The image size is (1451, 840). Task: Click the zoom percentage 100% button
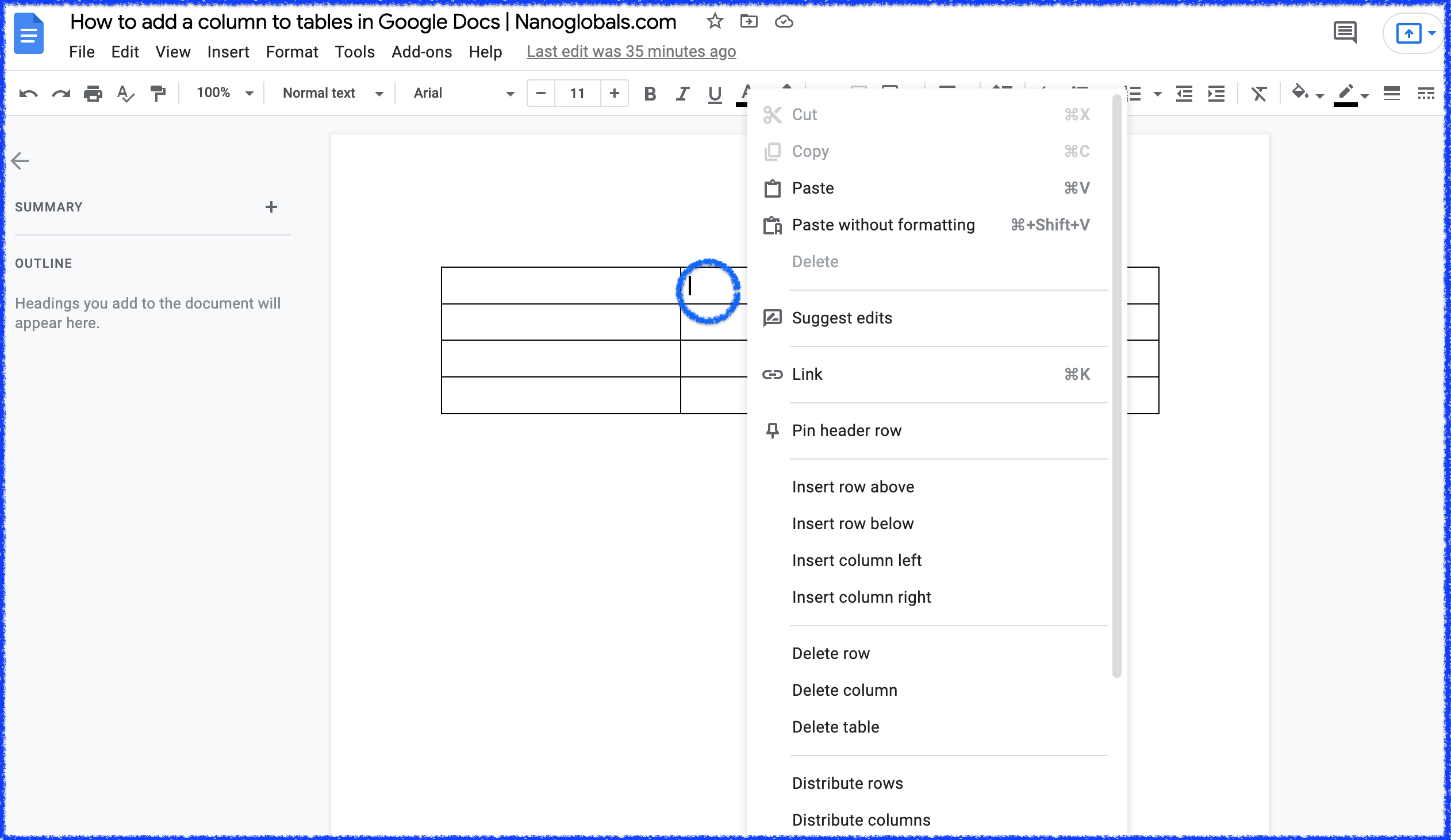click(x=219, y=93)
